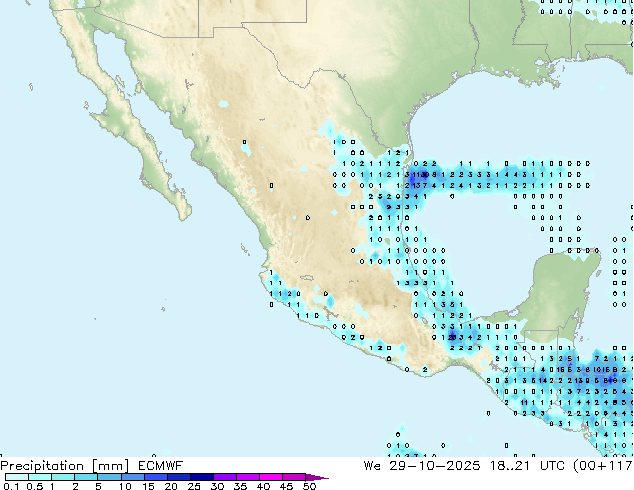Viewport: 634px width, 490px height.
Task: Click the legend tick label "20"
Action: (171, 486)
